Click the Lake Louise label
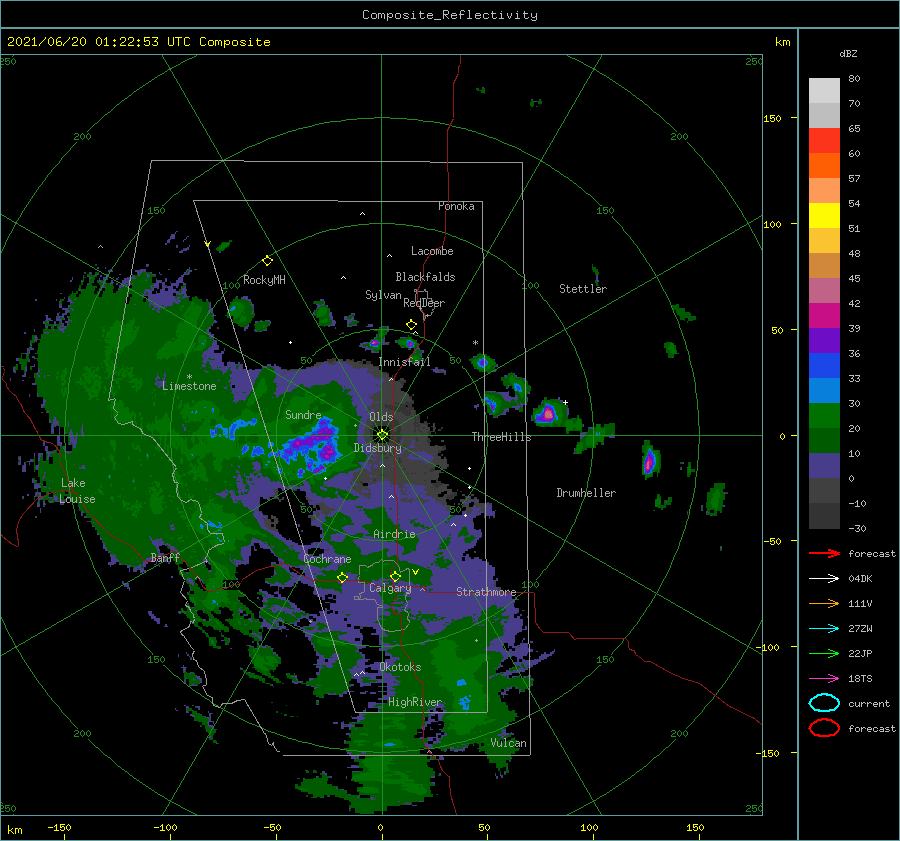900x841 pixels. click(77, 491)
